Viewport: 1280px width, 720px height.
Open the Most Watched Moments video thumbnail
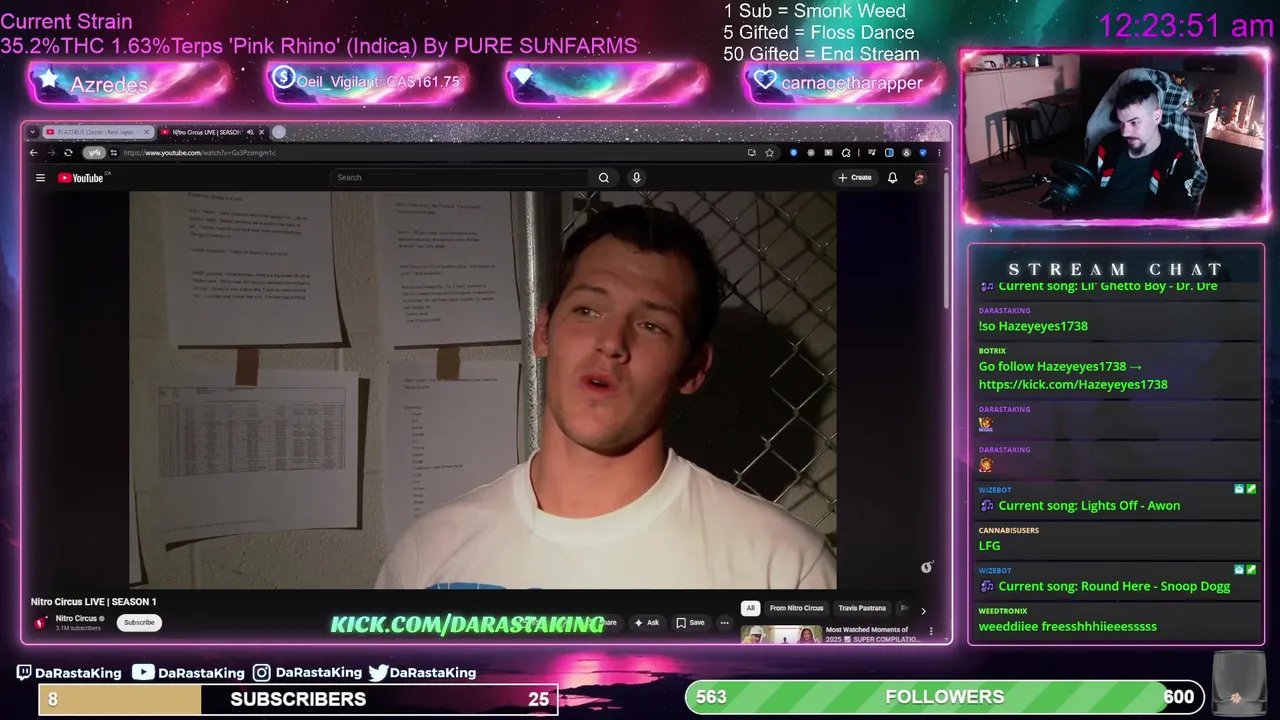click(x=781, y=635)
